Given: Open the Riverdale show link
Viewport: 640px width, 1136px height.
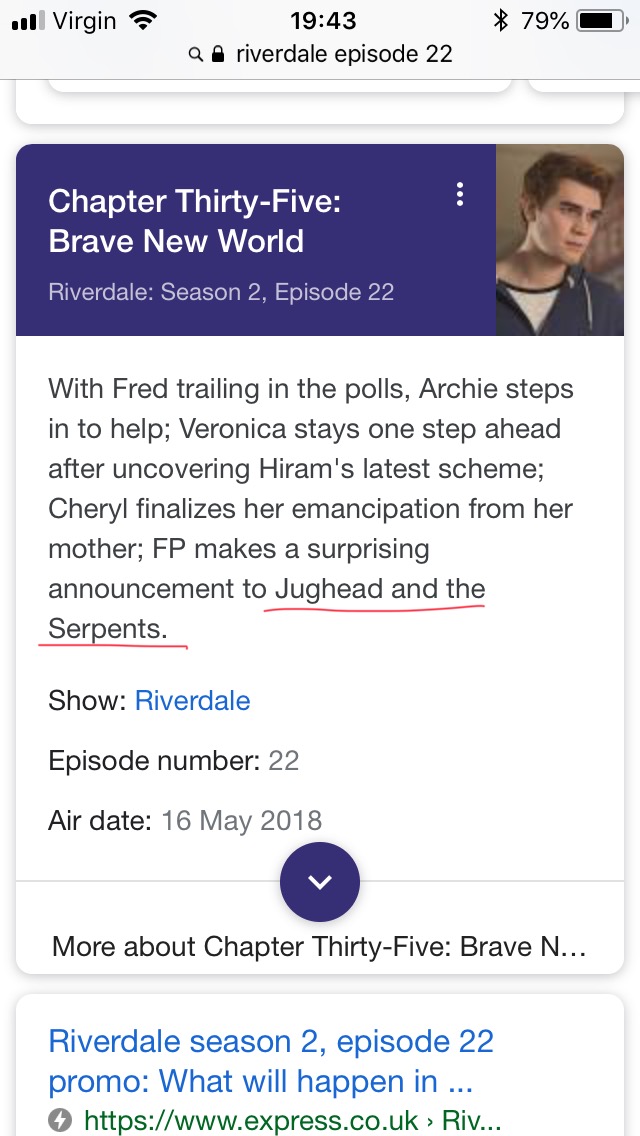Looking at the screenshot, I should [x=192, y=700].
